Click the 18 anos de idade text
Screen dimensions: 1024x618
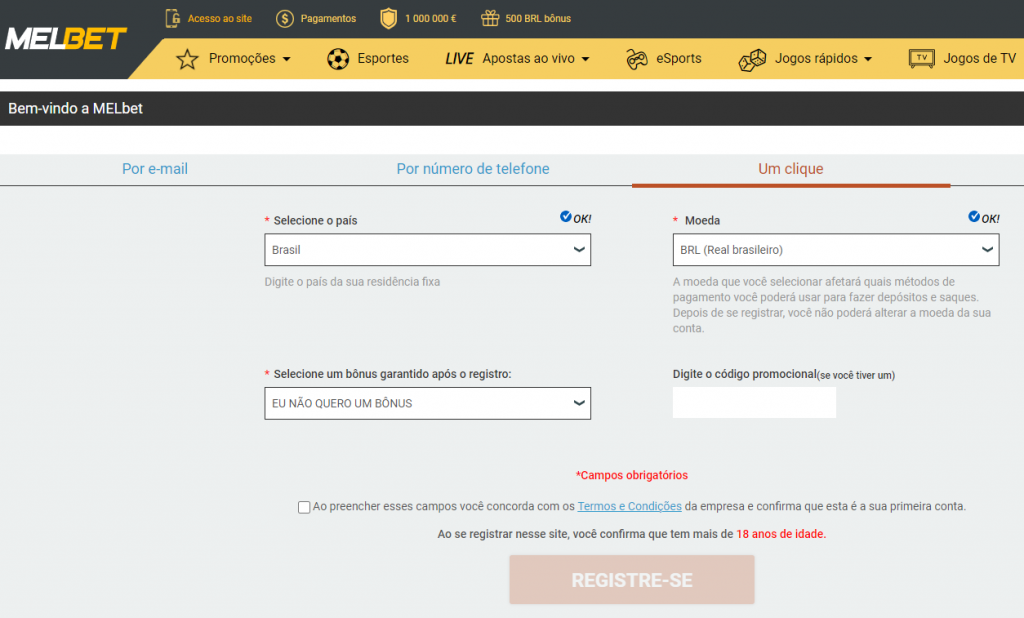click(x=781, y=534)
